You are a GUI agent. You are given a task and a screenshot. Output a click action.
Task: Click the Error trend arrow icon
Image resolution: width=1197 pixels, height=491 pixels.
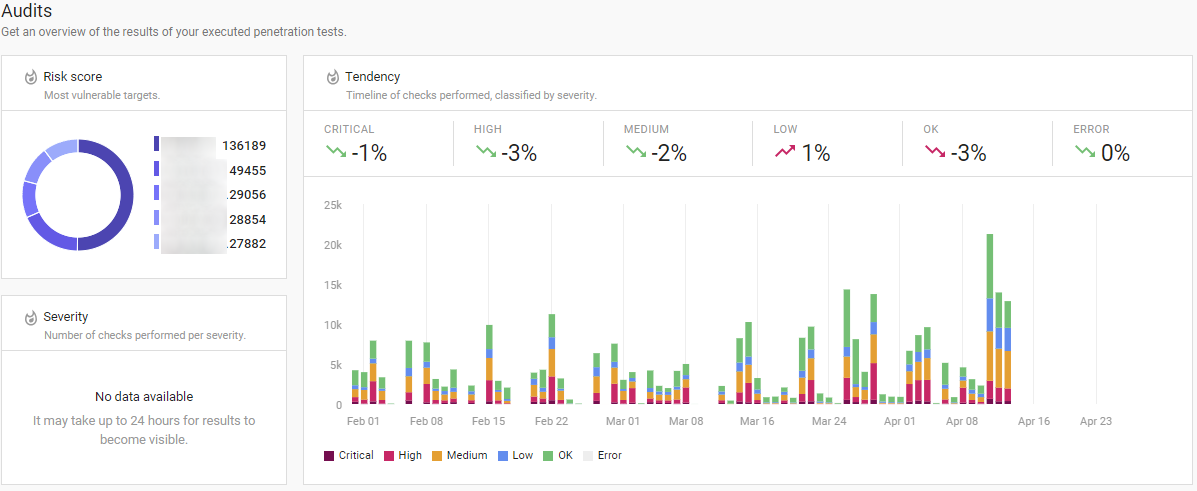tap(1085, 152)
